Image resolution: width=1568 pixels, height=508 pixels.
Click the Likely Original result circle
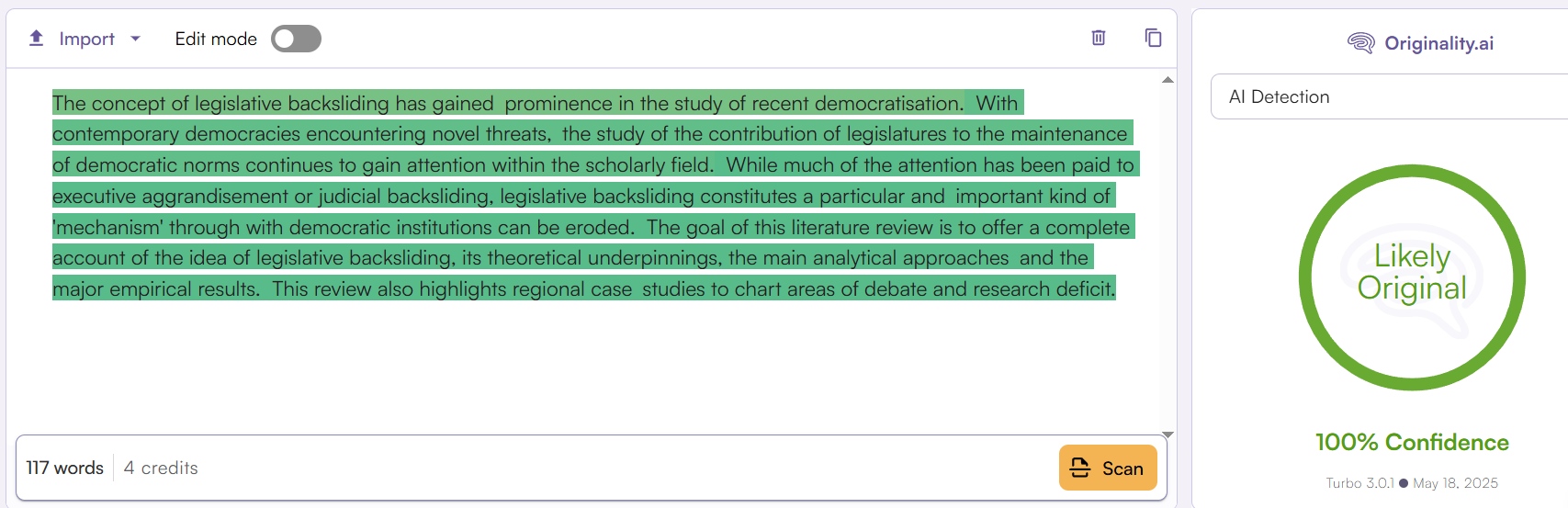(1412, 277)
